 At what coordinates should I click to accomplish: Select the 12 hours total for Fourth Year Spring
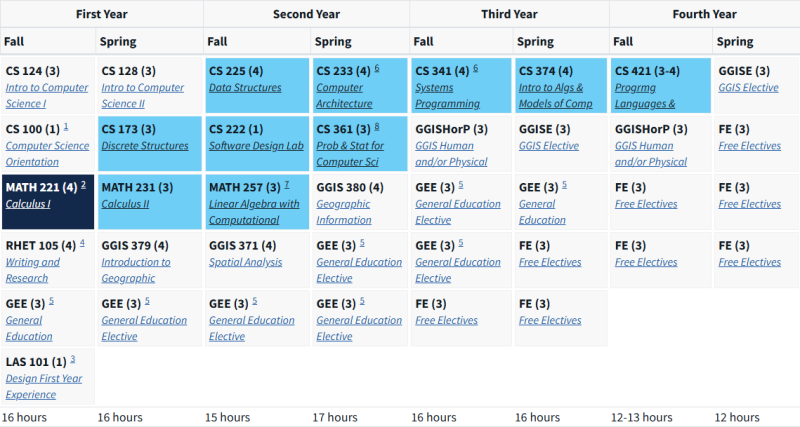(737, 417)
